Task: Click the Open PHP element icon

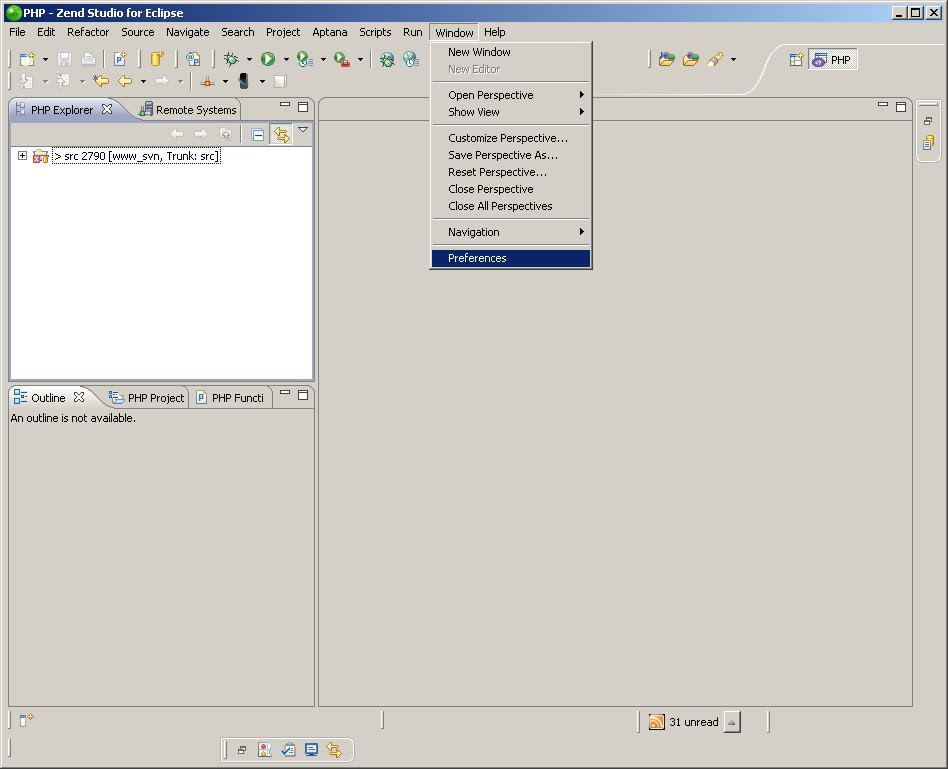Action: tap(193, 59)
